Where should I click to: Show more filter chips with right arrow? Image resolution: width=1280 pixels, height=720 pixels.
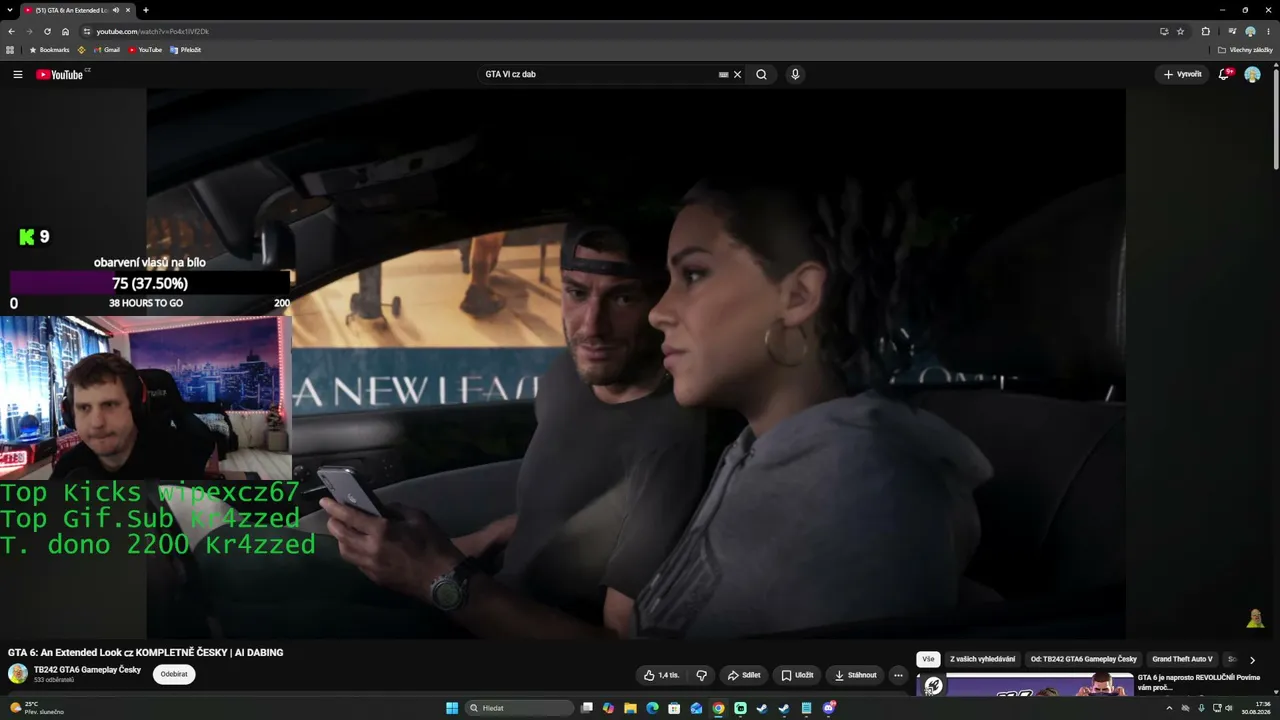1252,660
